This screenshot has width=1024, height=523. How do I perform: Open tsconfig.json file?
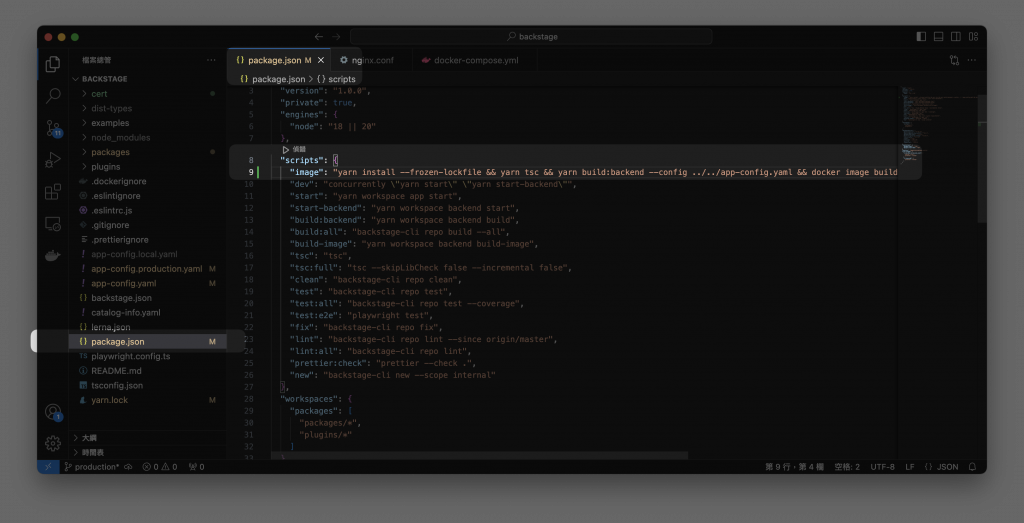click(x=148, y=385)
